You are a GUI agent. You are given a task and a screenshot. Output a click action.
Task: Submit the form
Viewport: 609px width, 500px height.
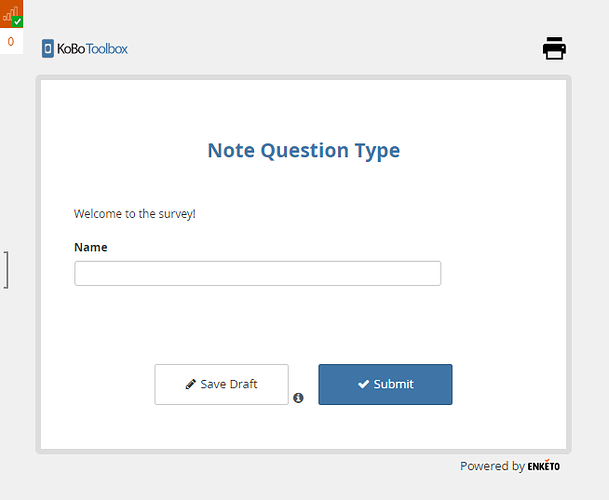pos(385,384)
